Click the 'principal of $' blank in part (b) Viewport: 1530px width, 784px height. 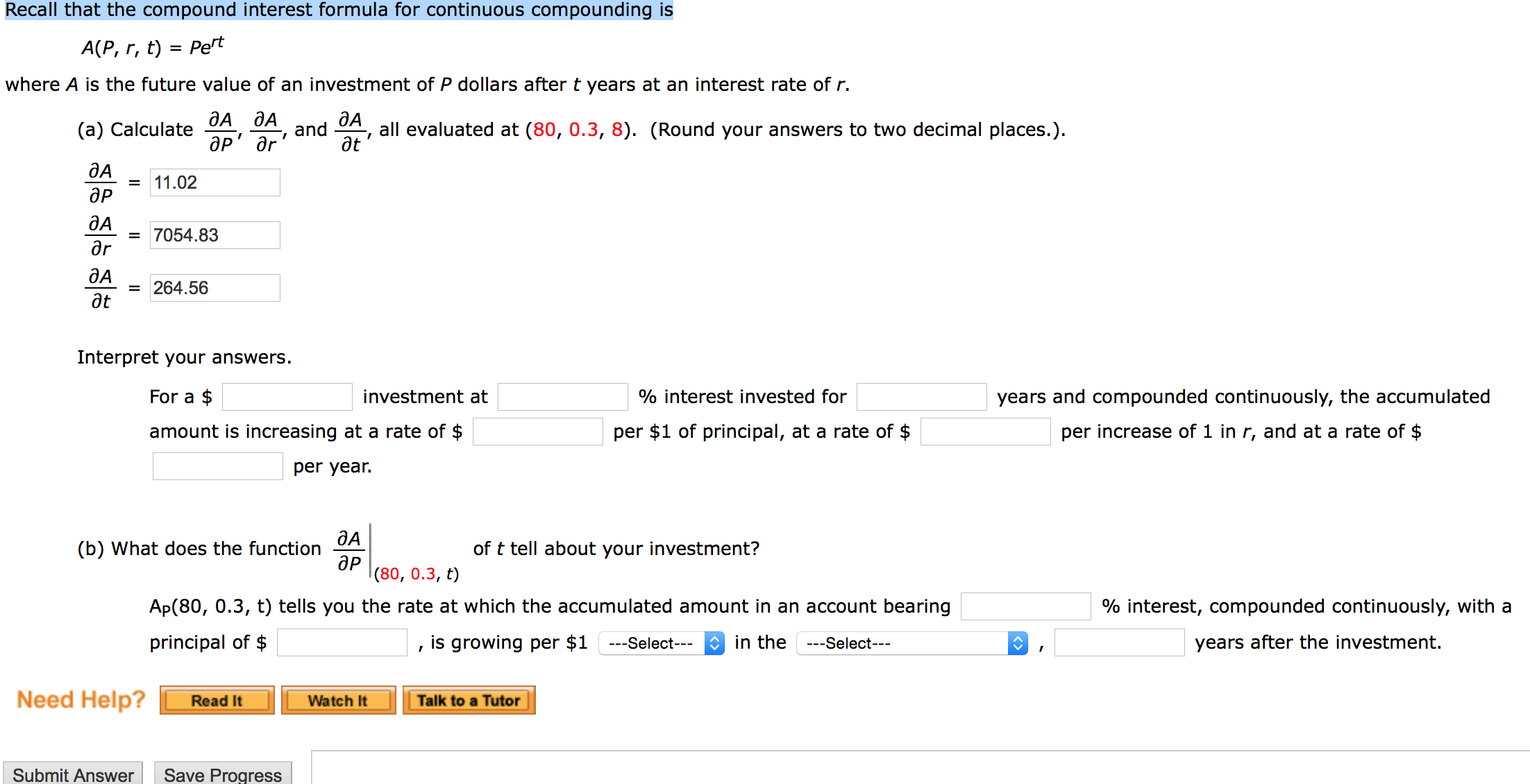[342, 642]
